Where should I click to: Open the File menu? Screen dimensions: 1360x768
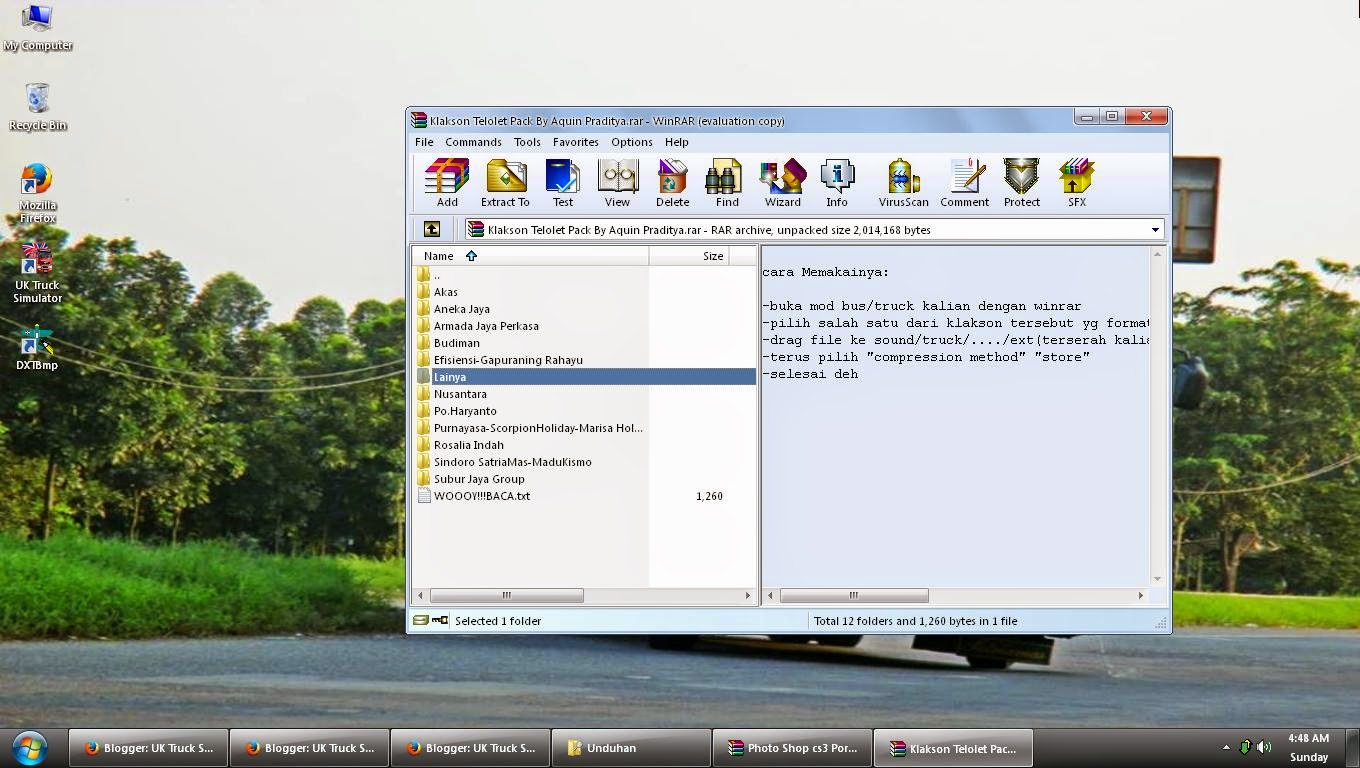pyautogui.click(x=424, y=142)
